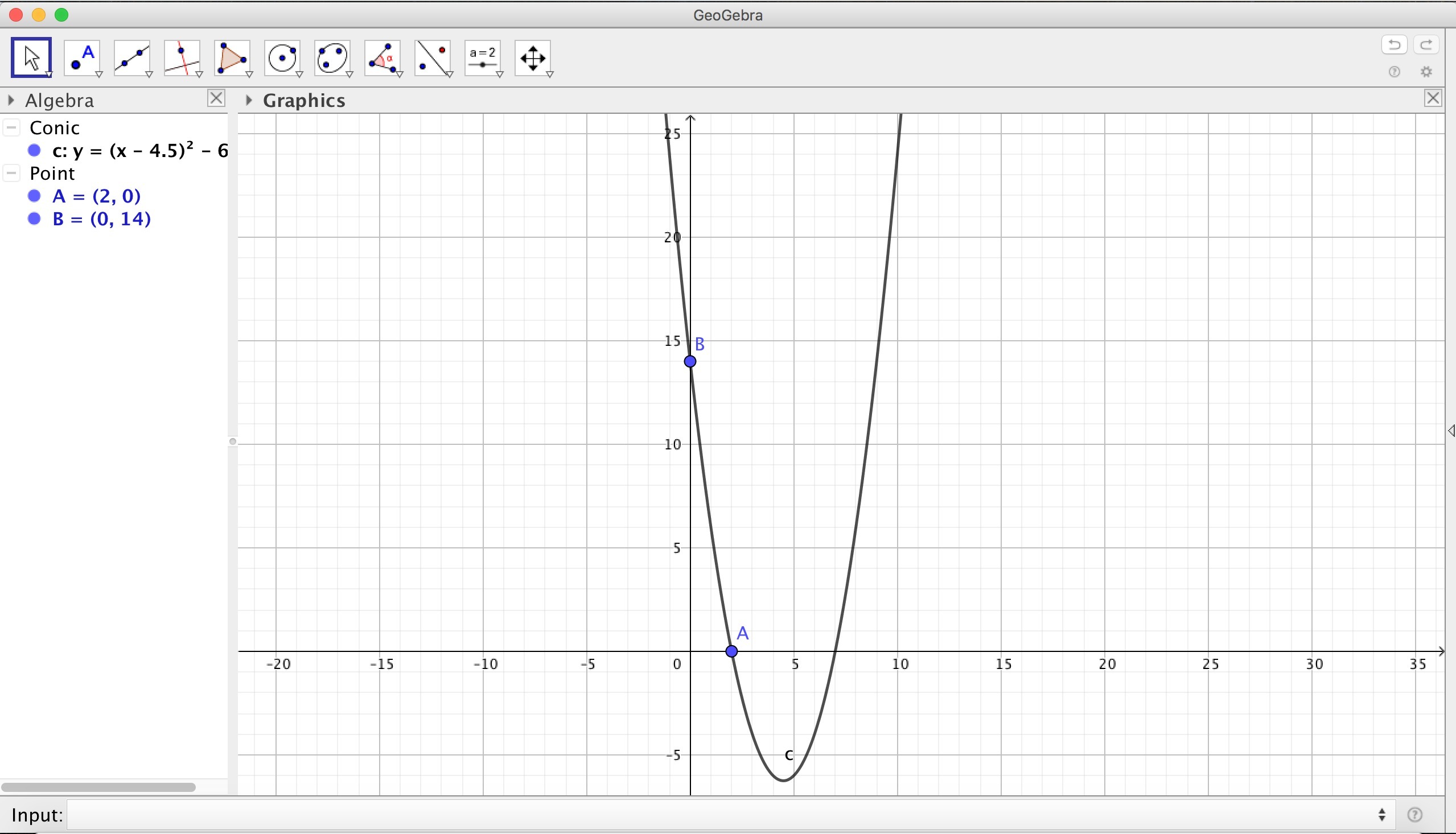
Task: Toggle visibility of conic c
Action: [34, 151]
